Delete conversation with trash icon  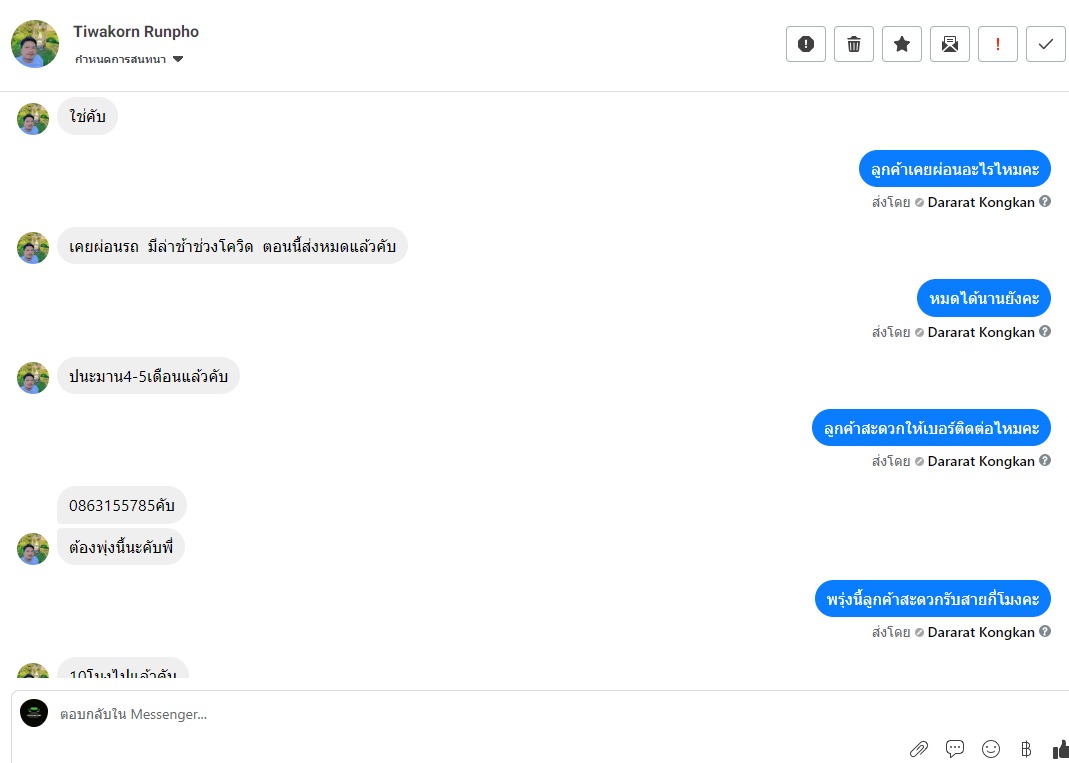click(x=854, y=44)
